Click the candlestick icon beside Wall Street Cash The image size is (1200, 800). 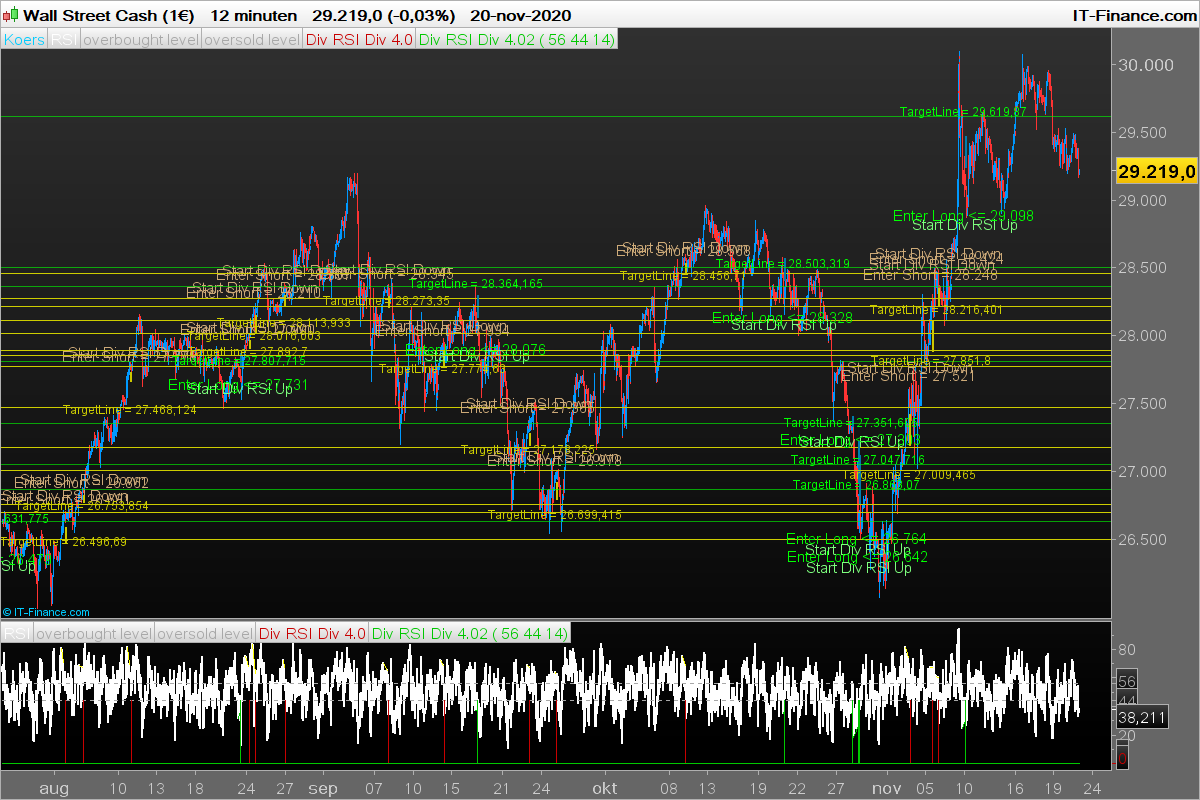pos(10,15)
